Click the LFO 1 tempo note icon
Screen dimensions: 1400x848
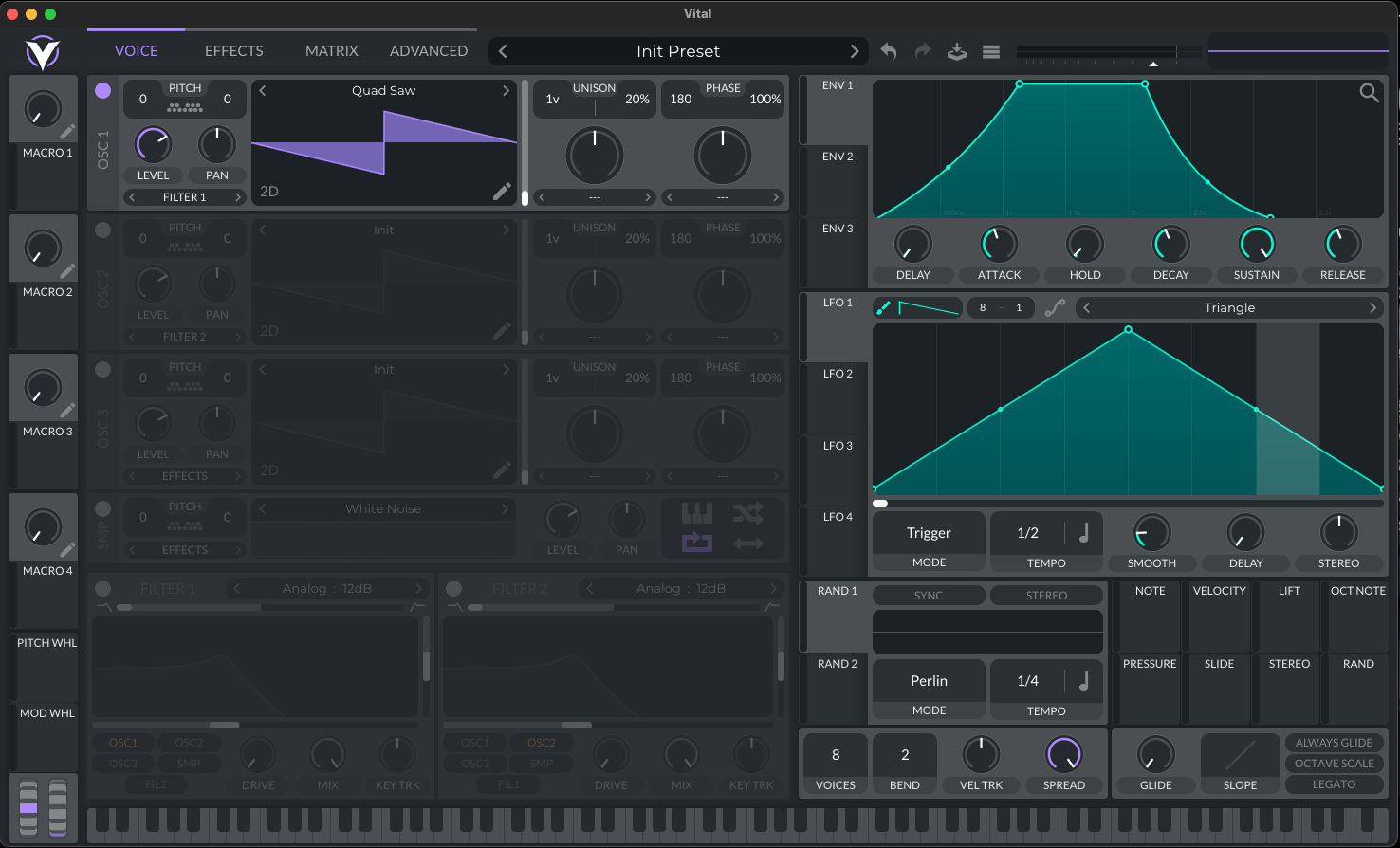pyautogui.click(x=1084, y=533)
